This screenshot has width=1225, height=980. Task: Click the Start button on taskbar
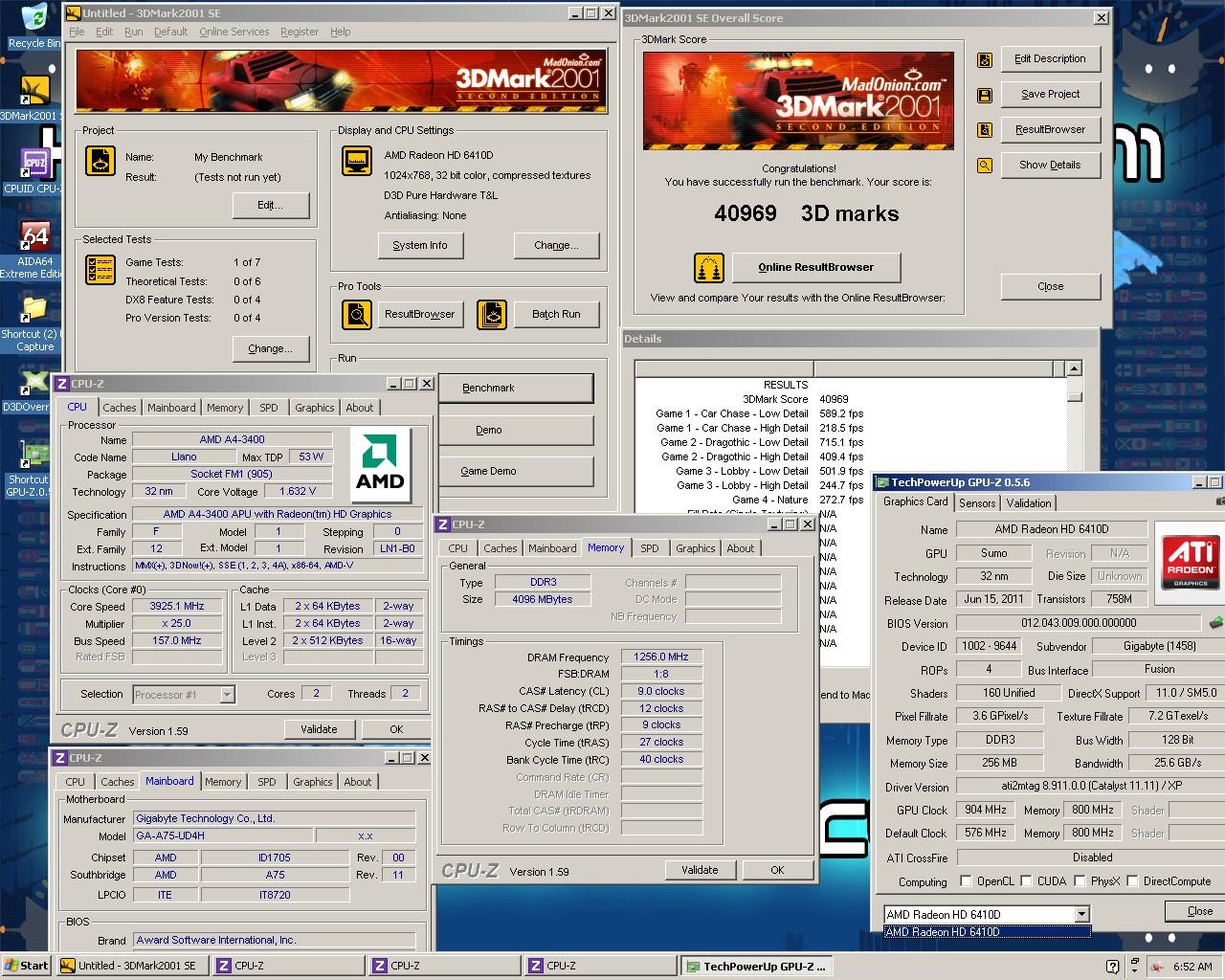tap(26, 966)
